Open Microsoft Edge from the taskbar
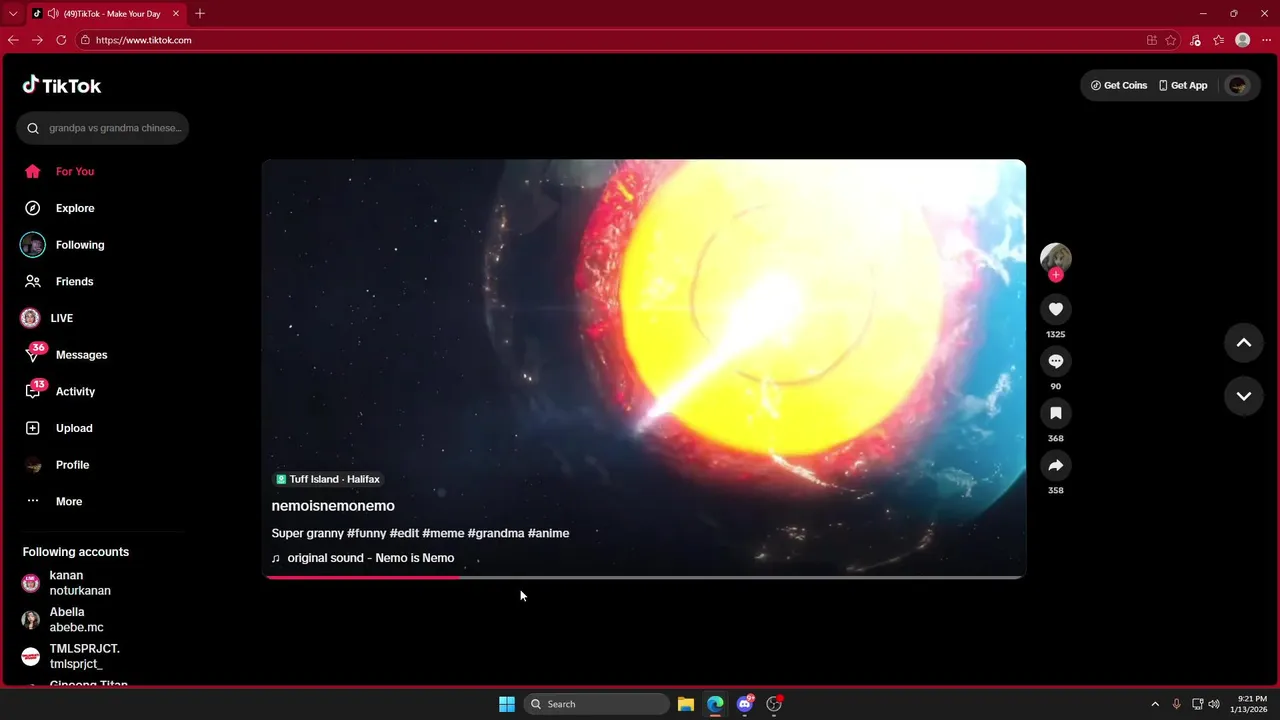Screen dimensions: 1280x720 pyautogui.click(x=715, y=704)
